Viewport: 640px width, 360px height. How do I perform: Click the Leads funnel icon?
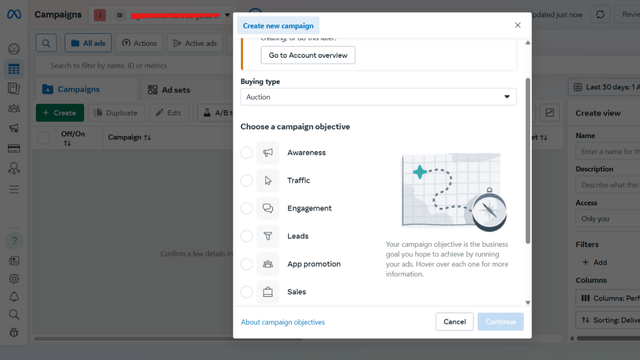tap(268, 236)
